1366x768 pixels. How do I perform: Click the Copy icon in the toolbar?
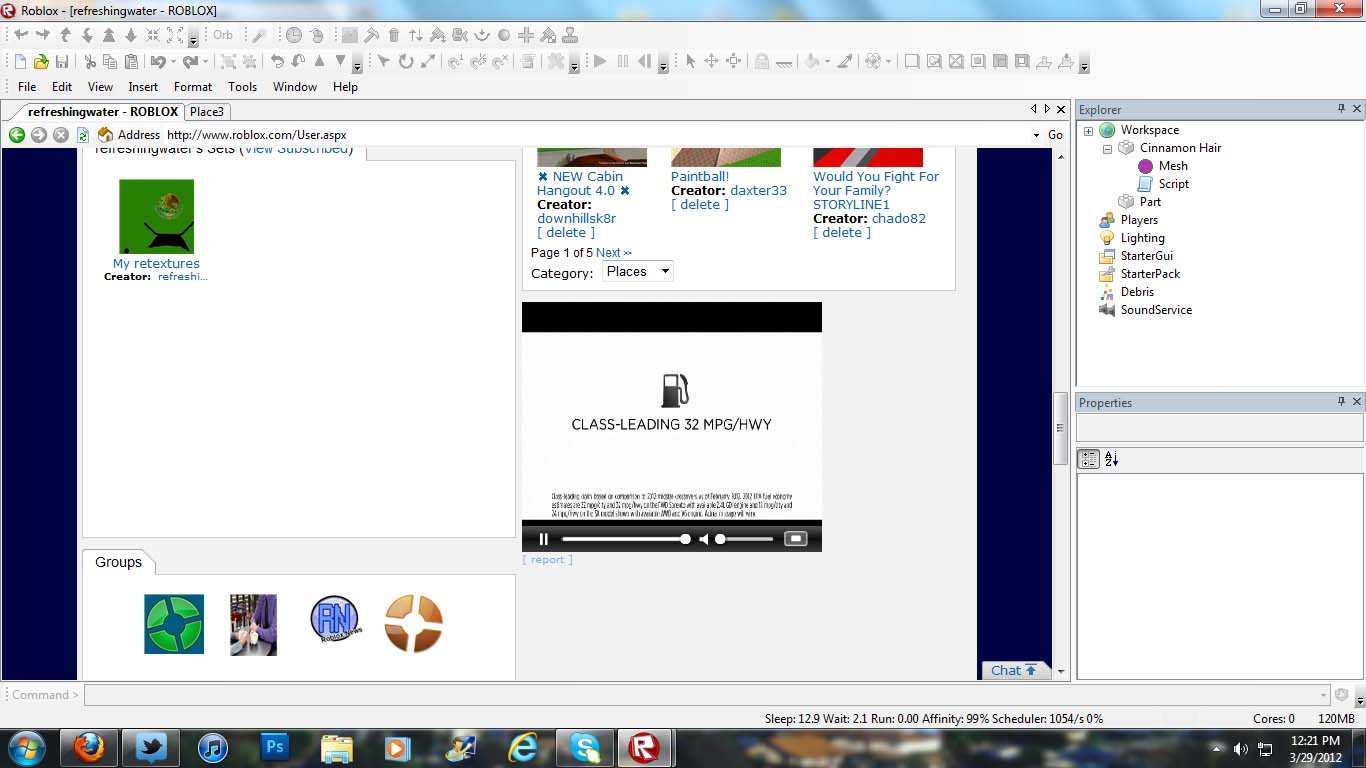(x=110, y=62)
